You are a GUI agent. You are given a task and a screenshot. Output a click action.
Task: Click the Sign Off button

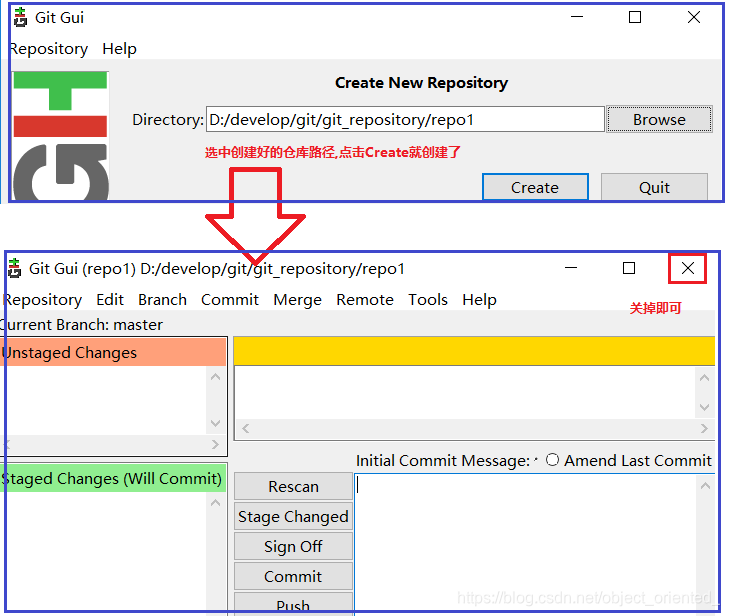293,546
